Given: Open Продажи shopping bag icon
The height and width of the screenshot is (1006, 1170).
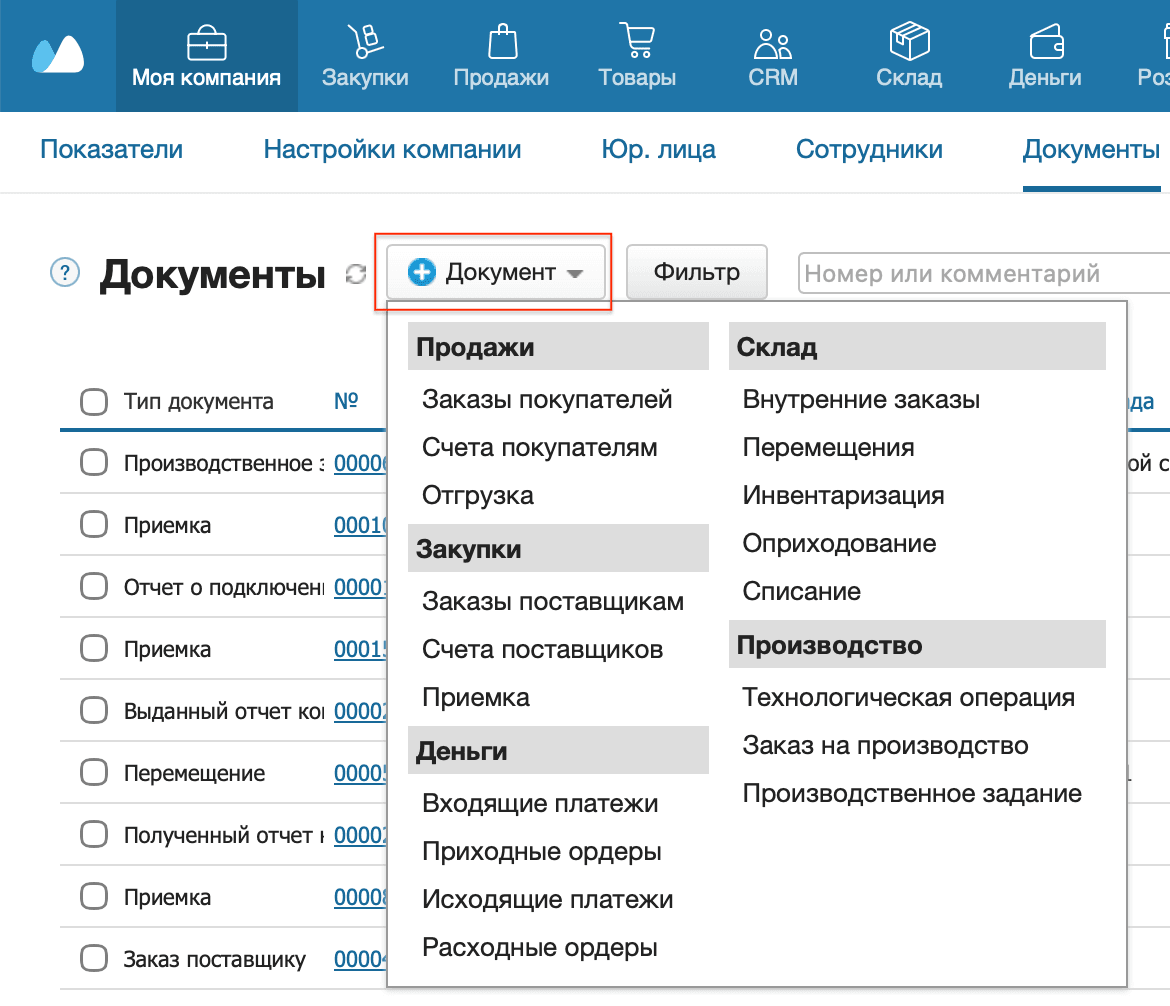Looking at the screenshot, I should tap(502, 41).
